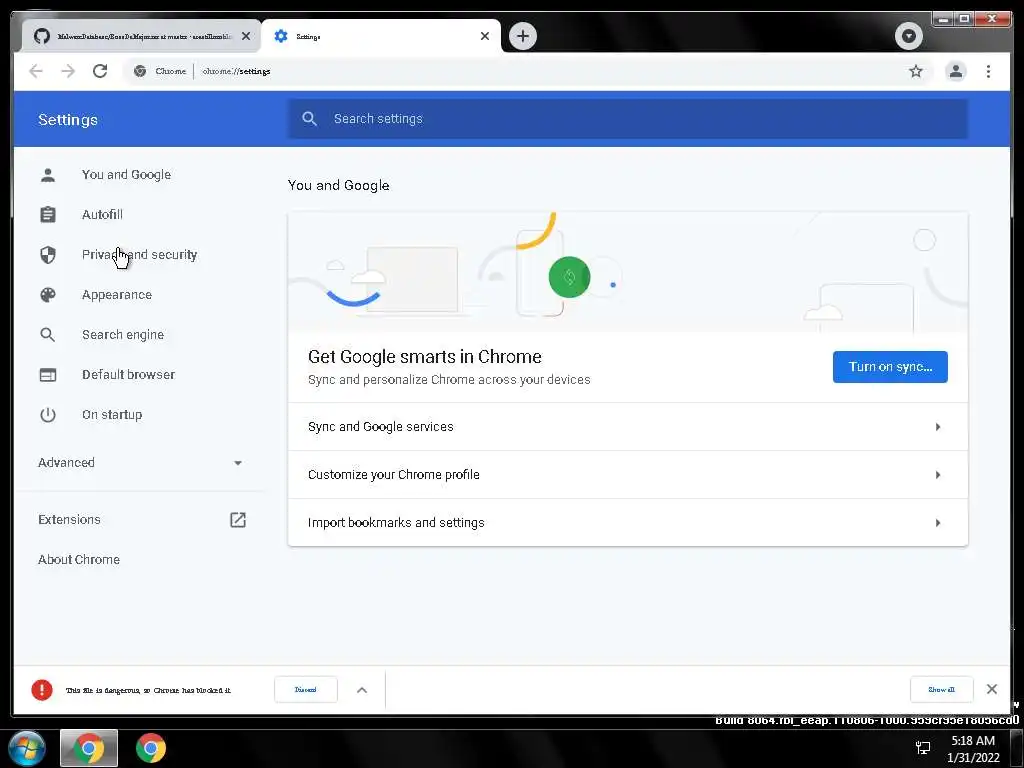Click the arrow on Import bookmarks and settings

(x=938, y=522)
